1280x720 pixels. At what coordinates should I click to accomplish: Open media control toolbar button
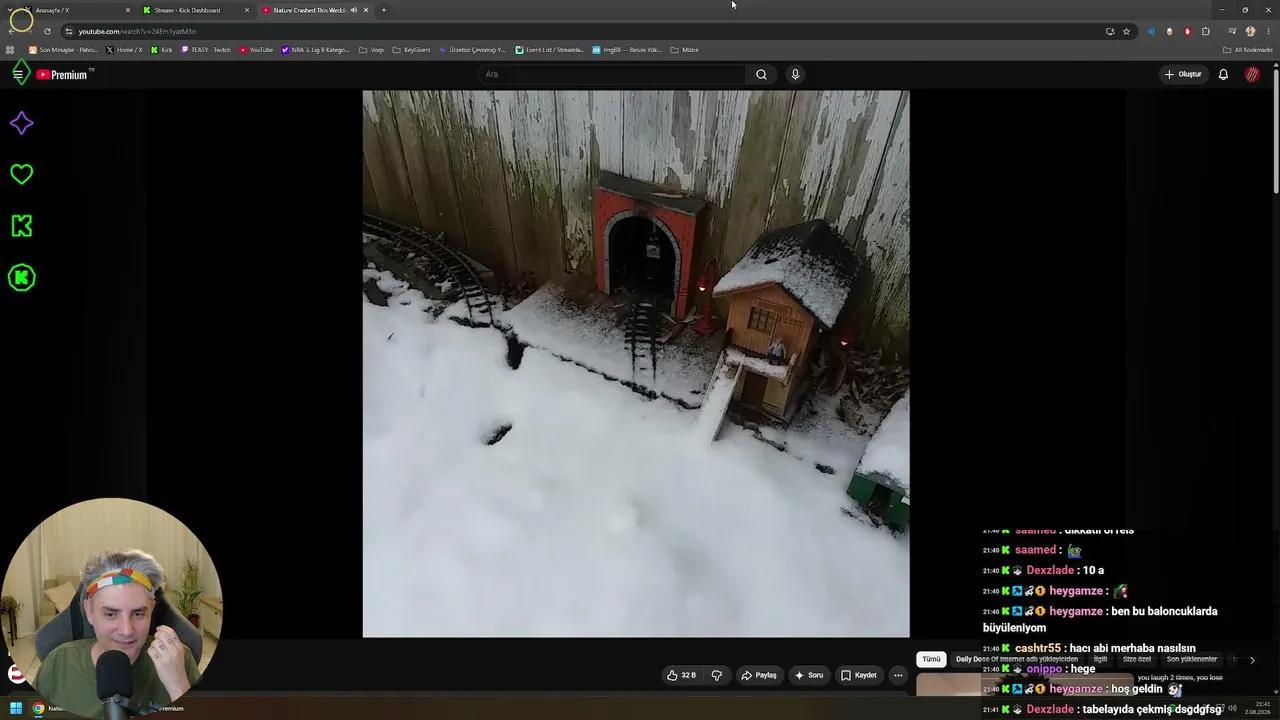[x=1232, y=31]
